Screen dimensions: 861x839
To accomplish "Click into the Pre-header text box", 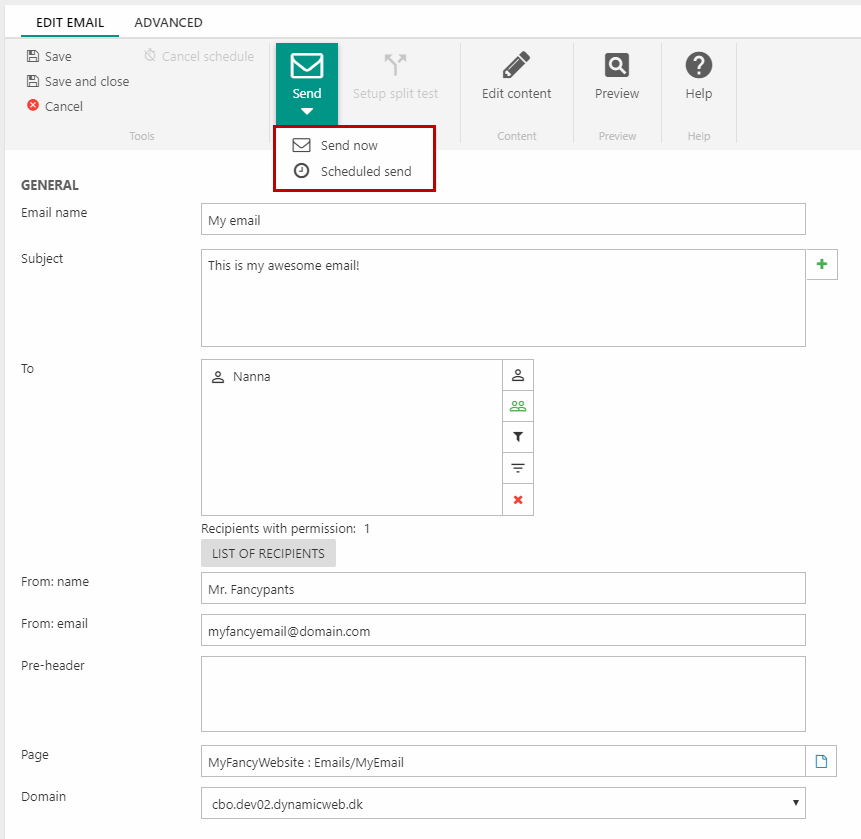I will 503,694.
